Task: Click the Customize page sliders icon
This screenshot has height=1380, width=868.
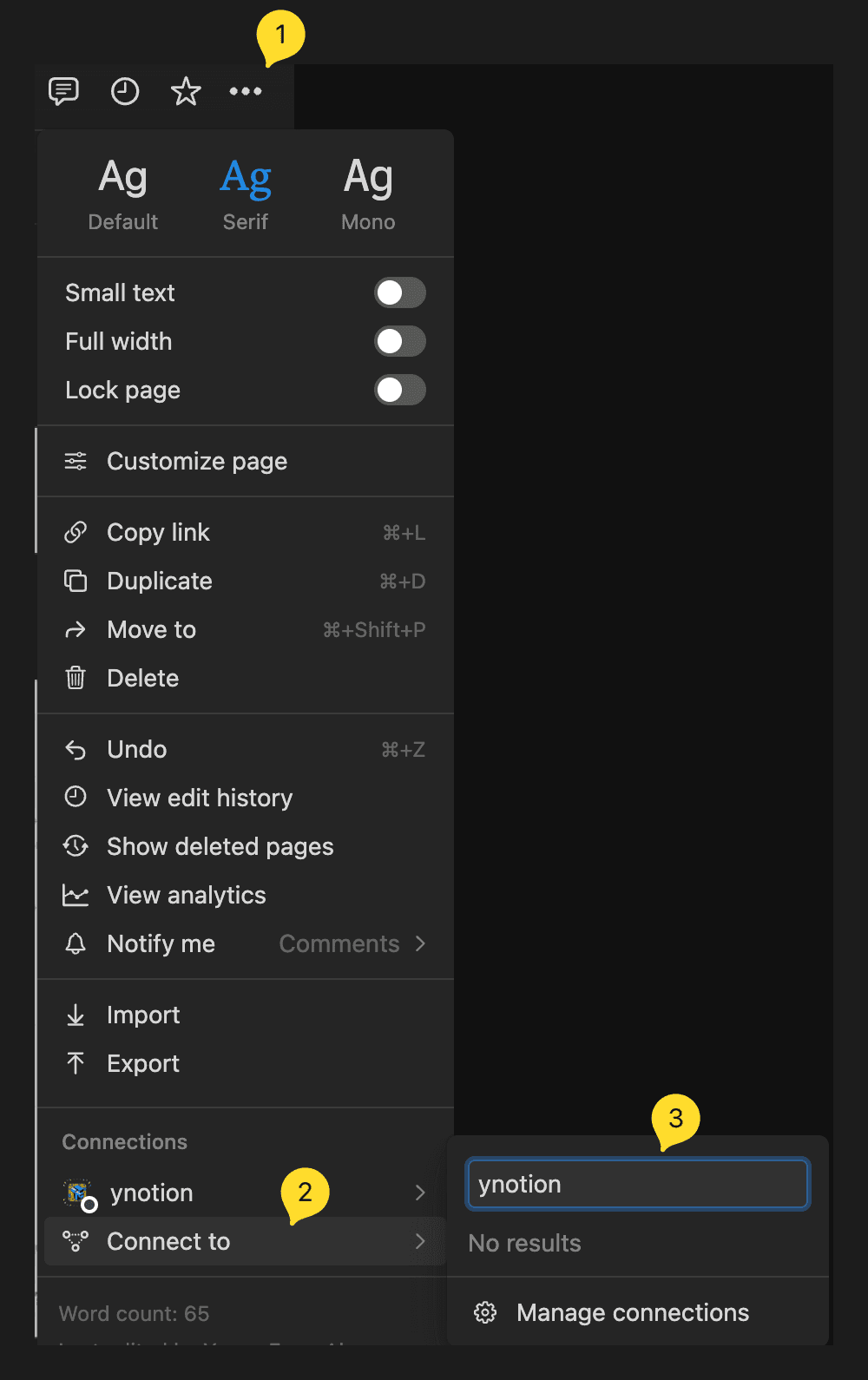Action: pyautogui.click(x=76, y=462)
